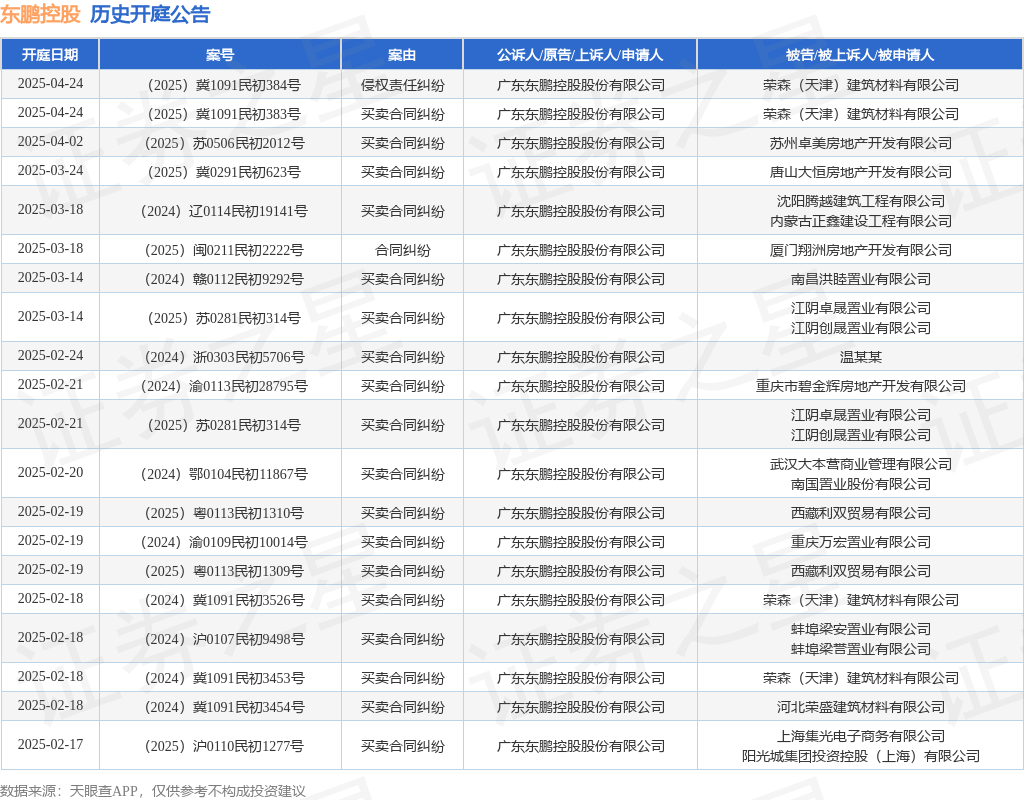Select the 案由 column header
The width and height of the screenshot is (1024, 800).
pyautogui.click(x=402, y=55)
